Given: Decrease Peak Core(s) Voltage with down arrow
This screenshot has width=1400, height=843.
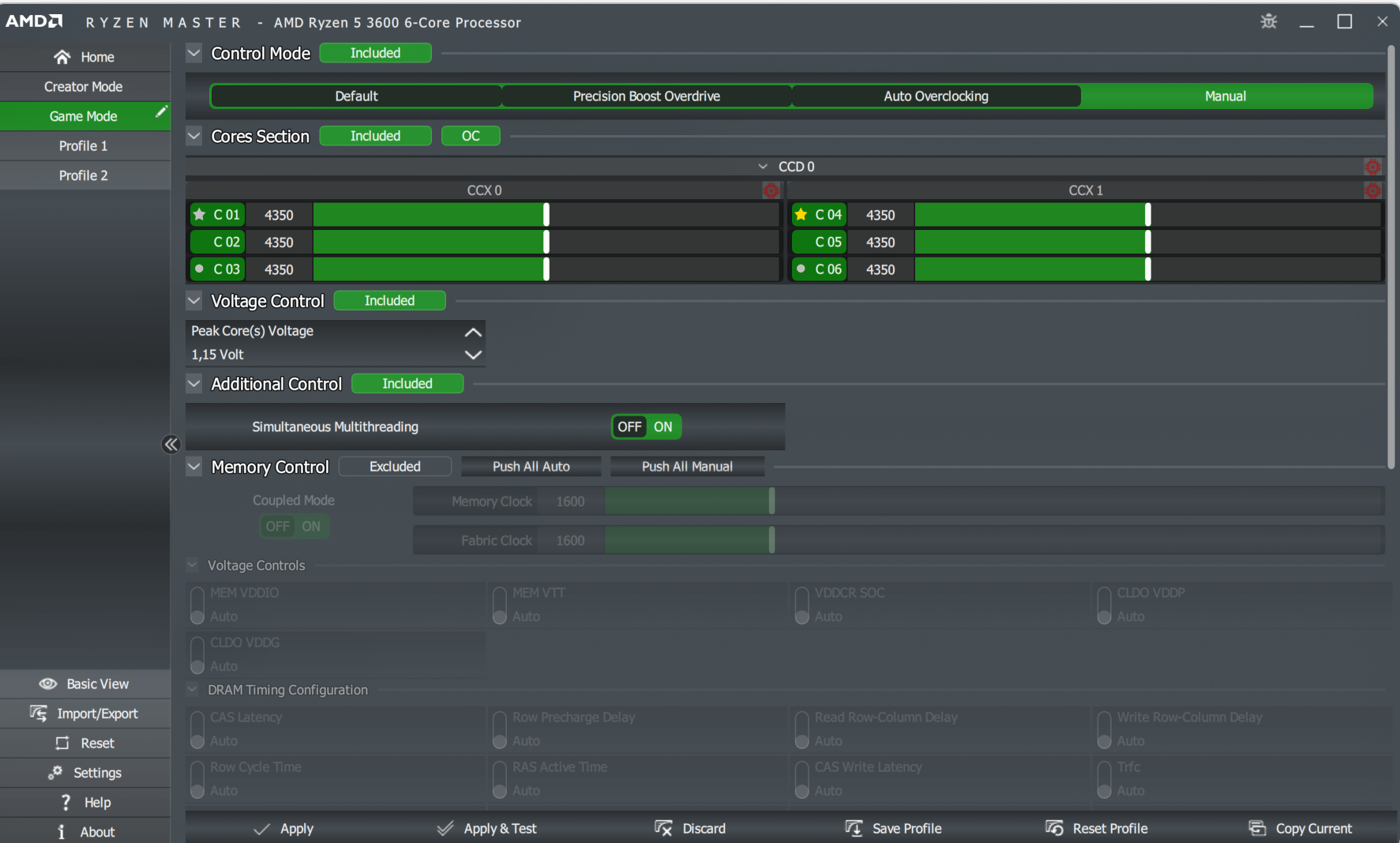Looking at the screenshot, I should tap(473, 355).
